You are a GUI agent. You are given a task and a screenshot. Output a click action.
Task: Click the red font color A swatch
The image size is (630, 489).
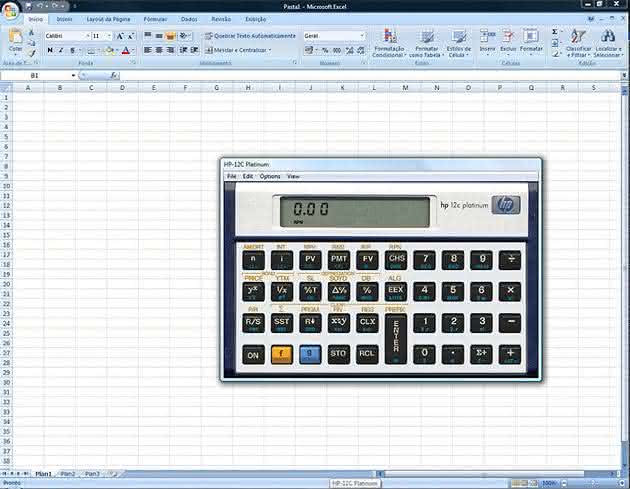tap(125, 51)
